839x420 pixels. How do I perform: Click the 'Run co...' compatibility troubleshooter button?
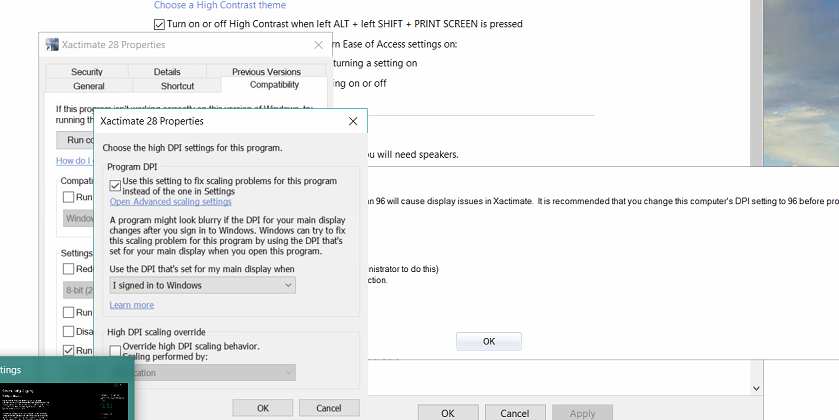tap(75, 140)
